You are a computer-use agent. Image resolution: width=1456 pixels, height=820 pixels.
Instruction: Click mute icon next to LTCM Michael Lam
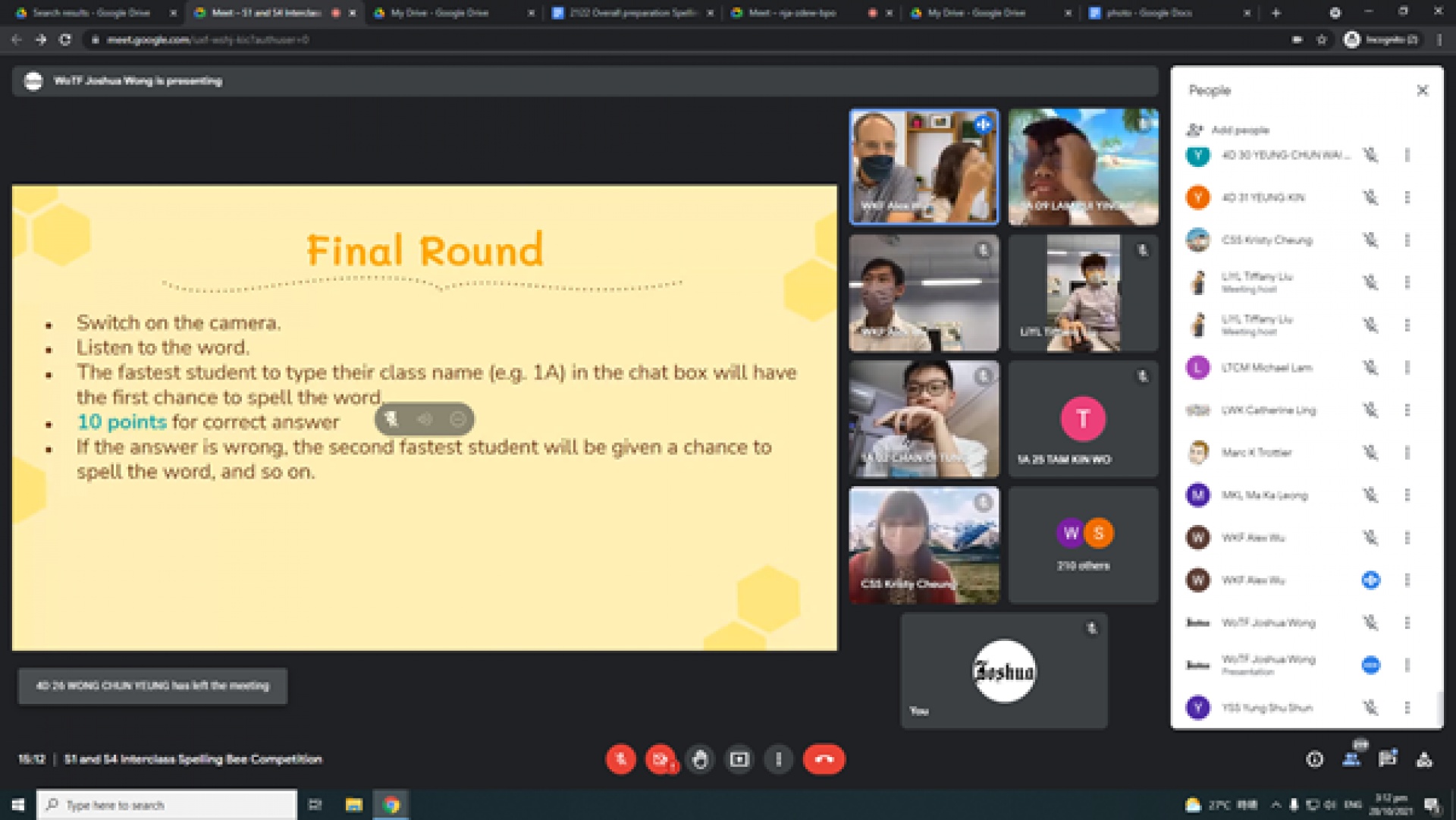[1370, 368]
